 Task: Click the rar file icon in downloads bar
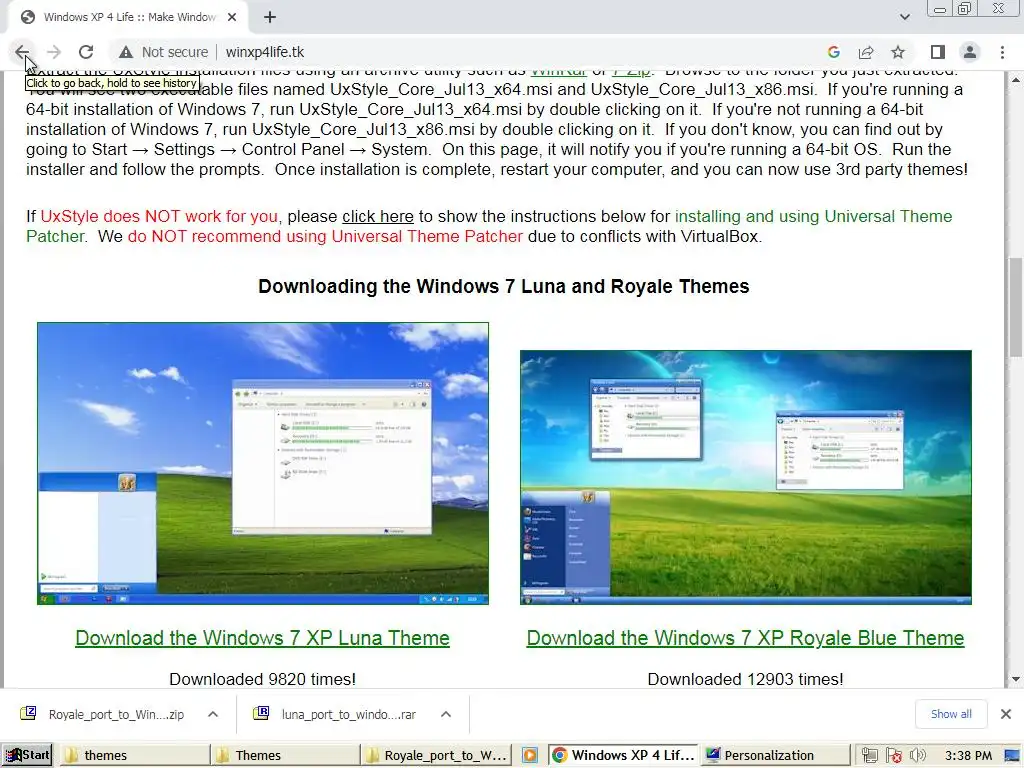click(x=261, y=713)
